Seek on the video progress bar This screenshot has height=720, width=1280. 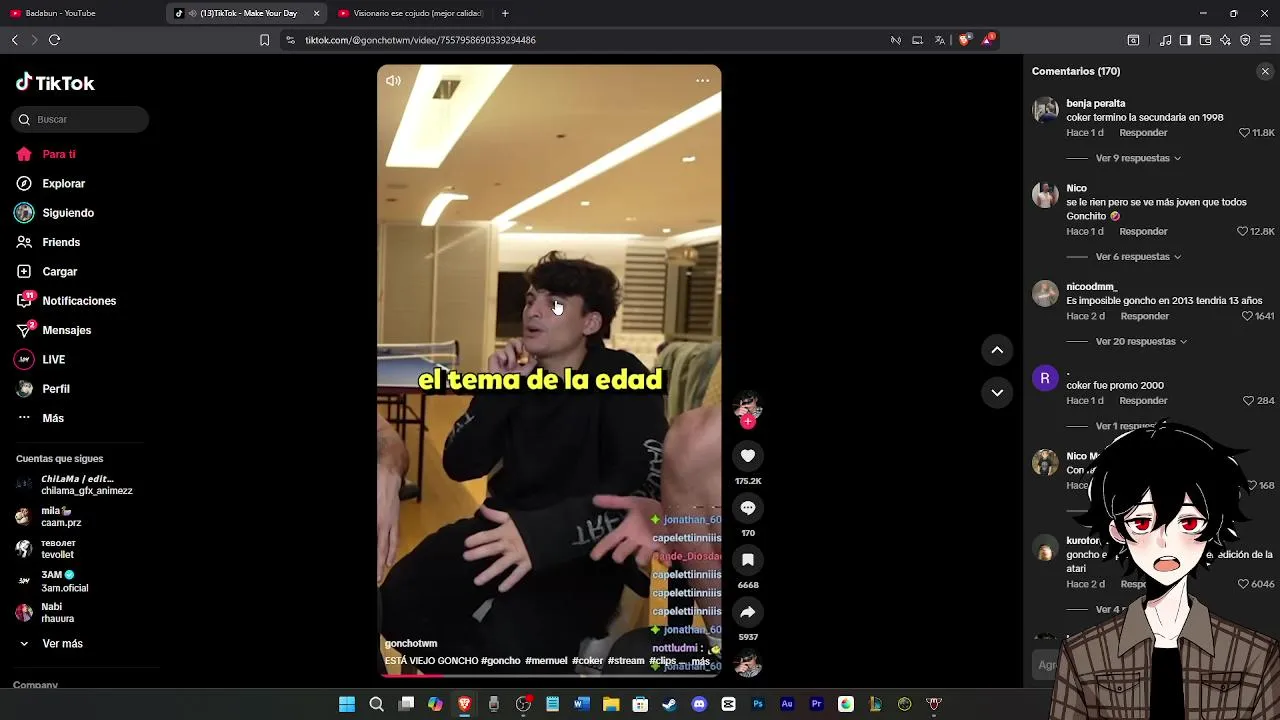pos(549,675)
